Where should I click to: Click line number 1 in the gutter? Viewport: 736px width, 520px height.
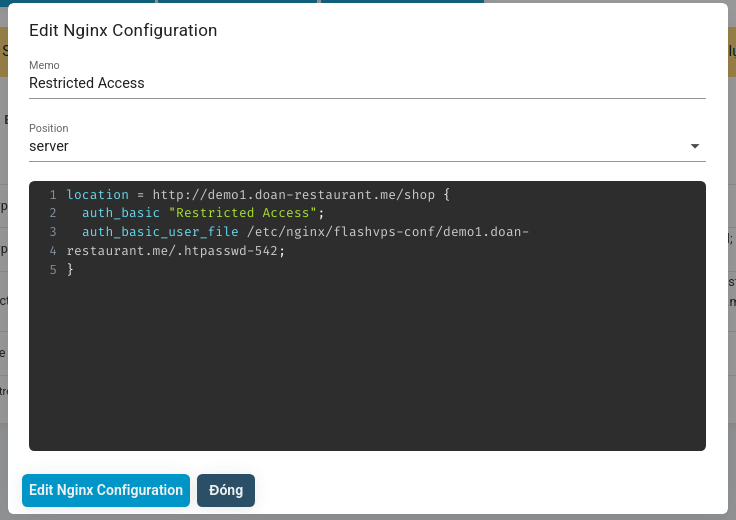click(52, 195)
